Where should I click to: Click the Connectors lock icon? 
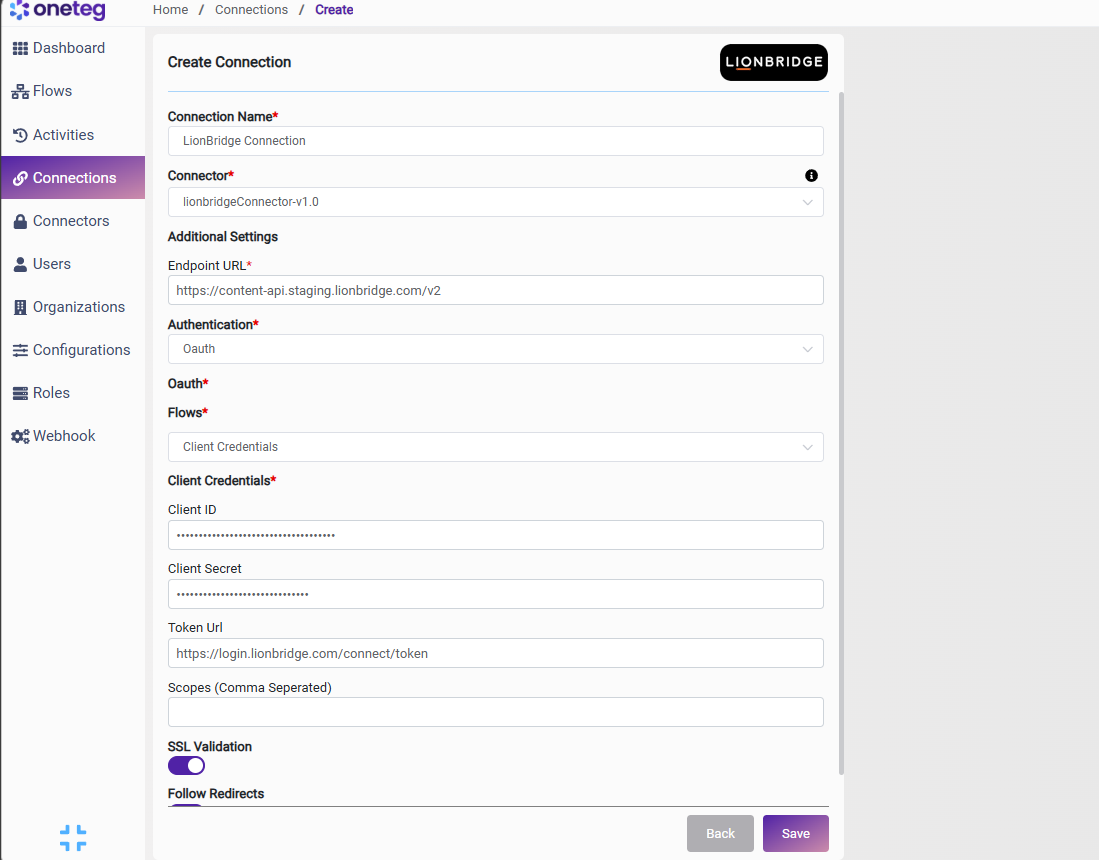pos(20,221)
